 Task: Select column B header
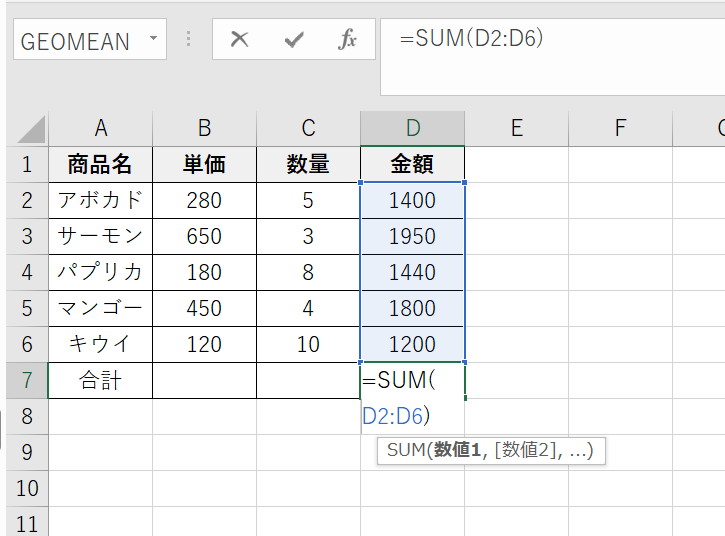(204, 128)
